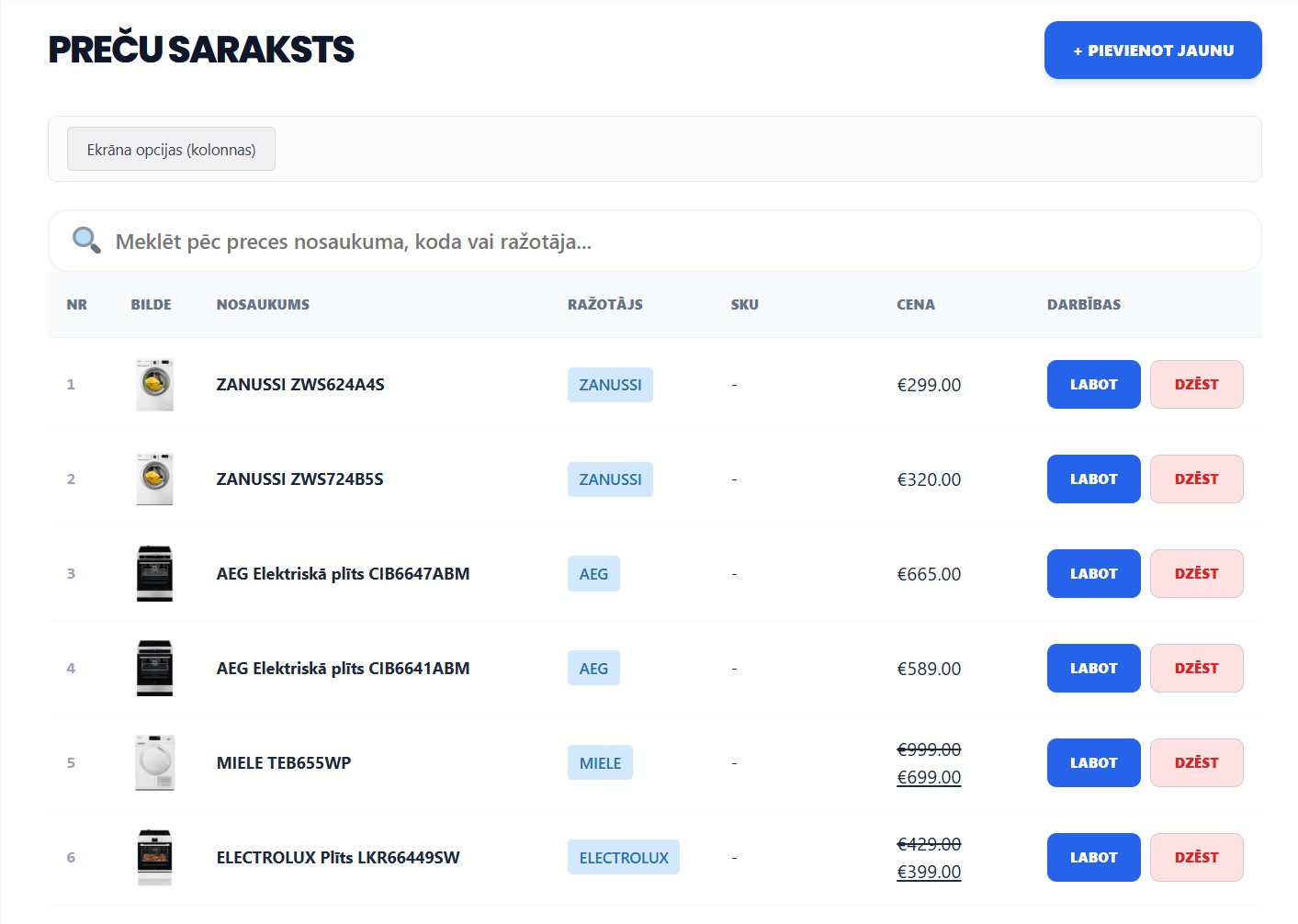
Task: Edit ZANUSSI ZWS624A4S with Labot
Action: click(1093, 384)
